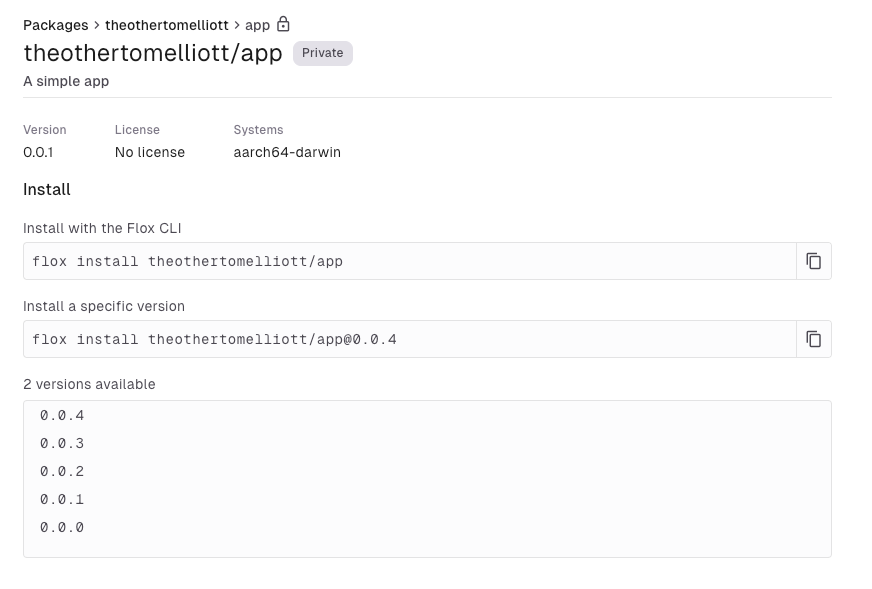The height and width of the screenshot is (589, 872).
Task: Click the 'aarch64-darwin' system value
Action: pos(287,152)
